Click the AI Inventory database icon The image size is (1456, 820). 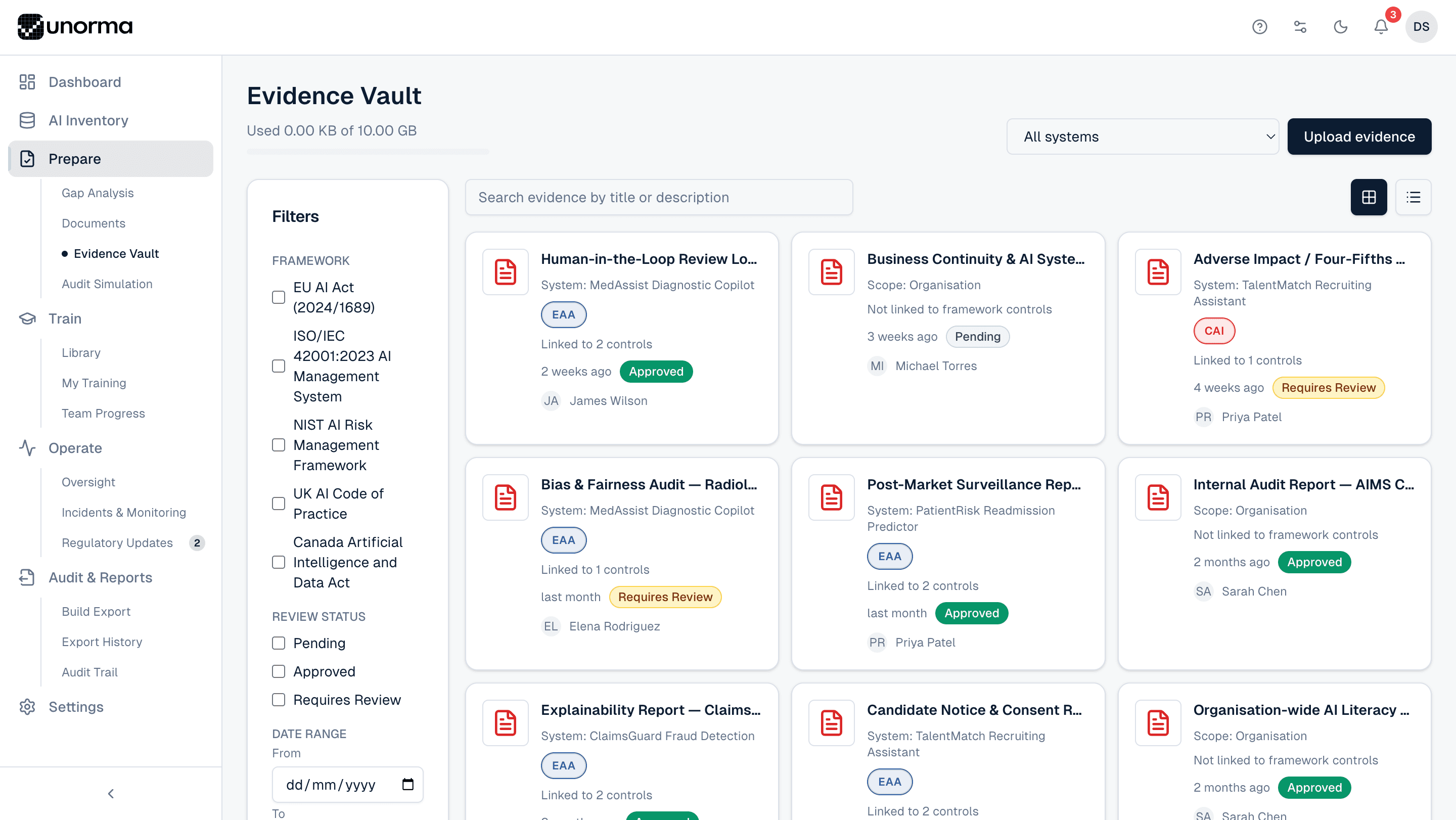click(27, 120)
